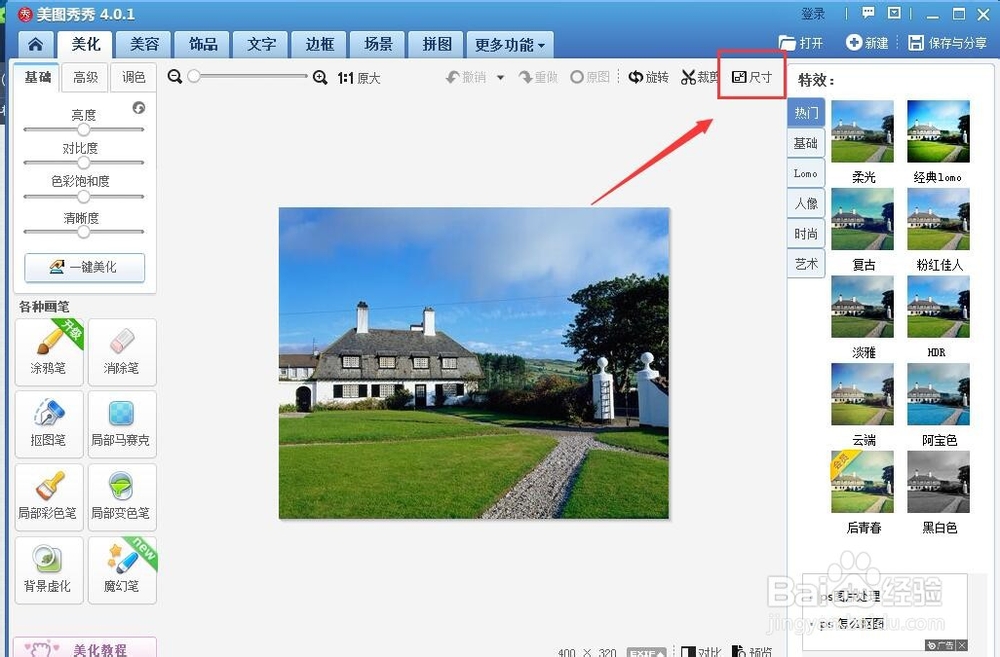1000x657 pixels.
Task: Select the 局部变色笔 tool
Action: coord(122,497)
